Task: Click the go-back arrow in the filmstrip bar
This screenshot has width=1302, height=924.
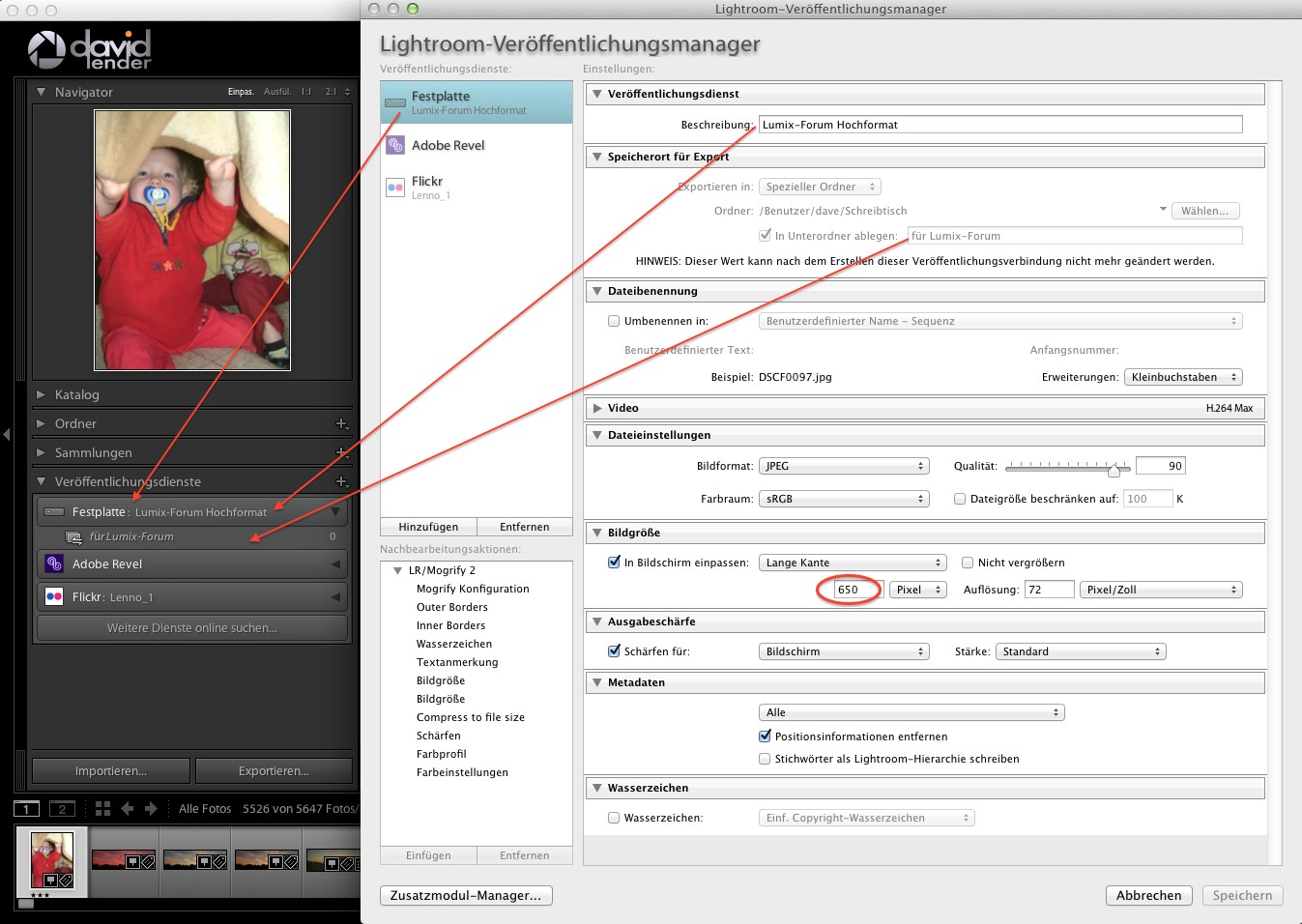Action: pos(128,808)
